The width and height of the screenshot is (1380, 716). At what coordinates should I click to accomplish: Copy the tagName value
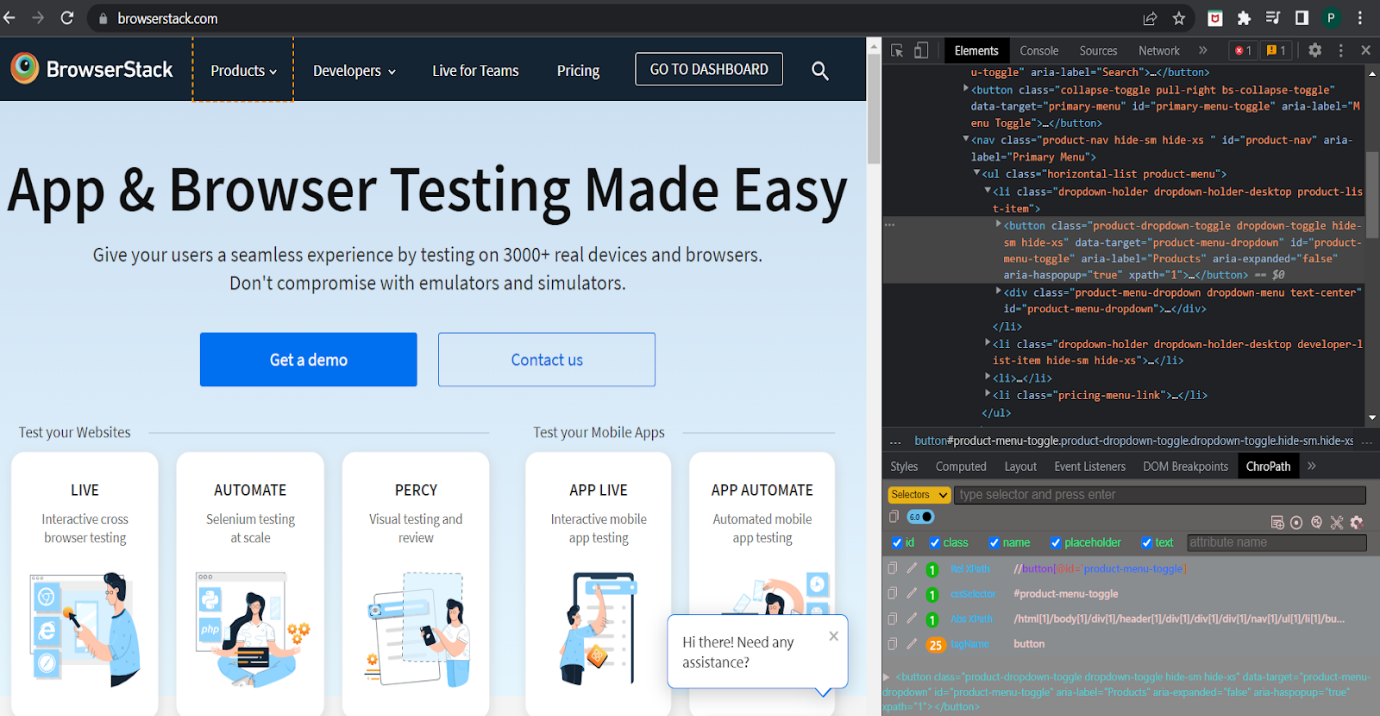[892, 643]
